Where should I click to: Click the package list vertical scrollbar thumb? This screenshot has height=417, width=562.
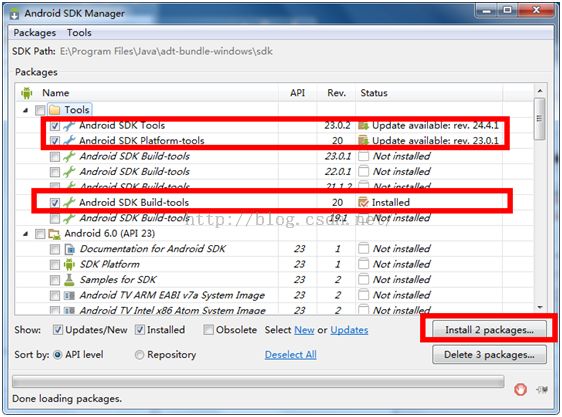coord(539,119)
